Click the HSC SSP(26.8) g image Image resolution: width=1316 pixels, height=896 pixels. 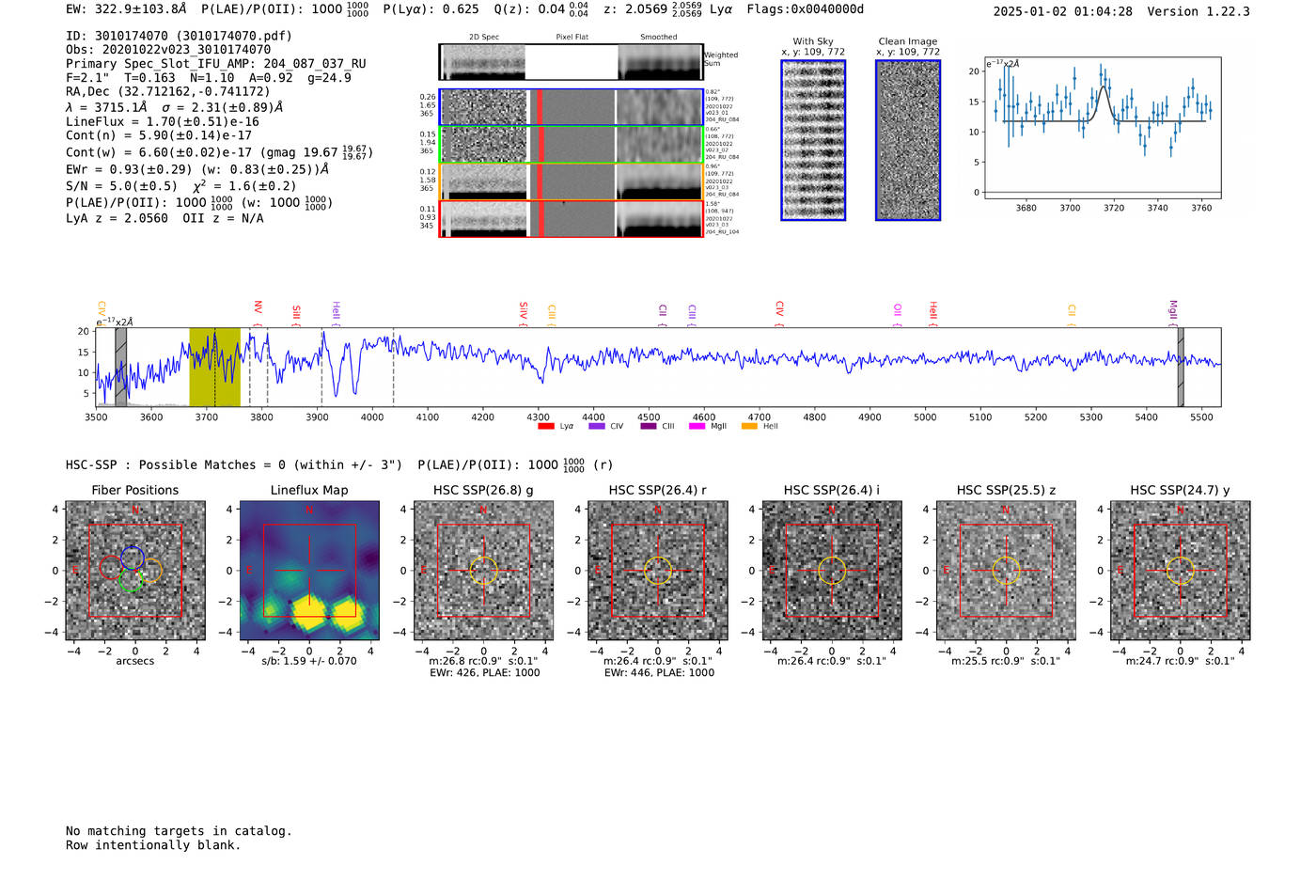tap(483, 571)
